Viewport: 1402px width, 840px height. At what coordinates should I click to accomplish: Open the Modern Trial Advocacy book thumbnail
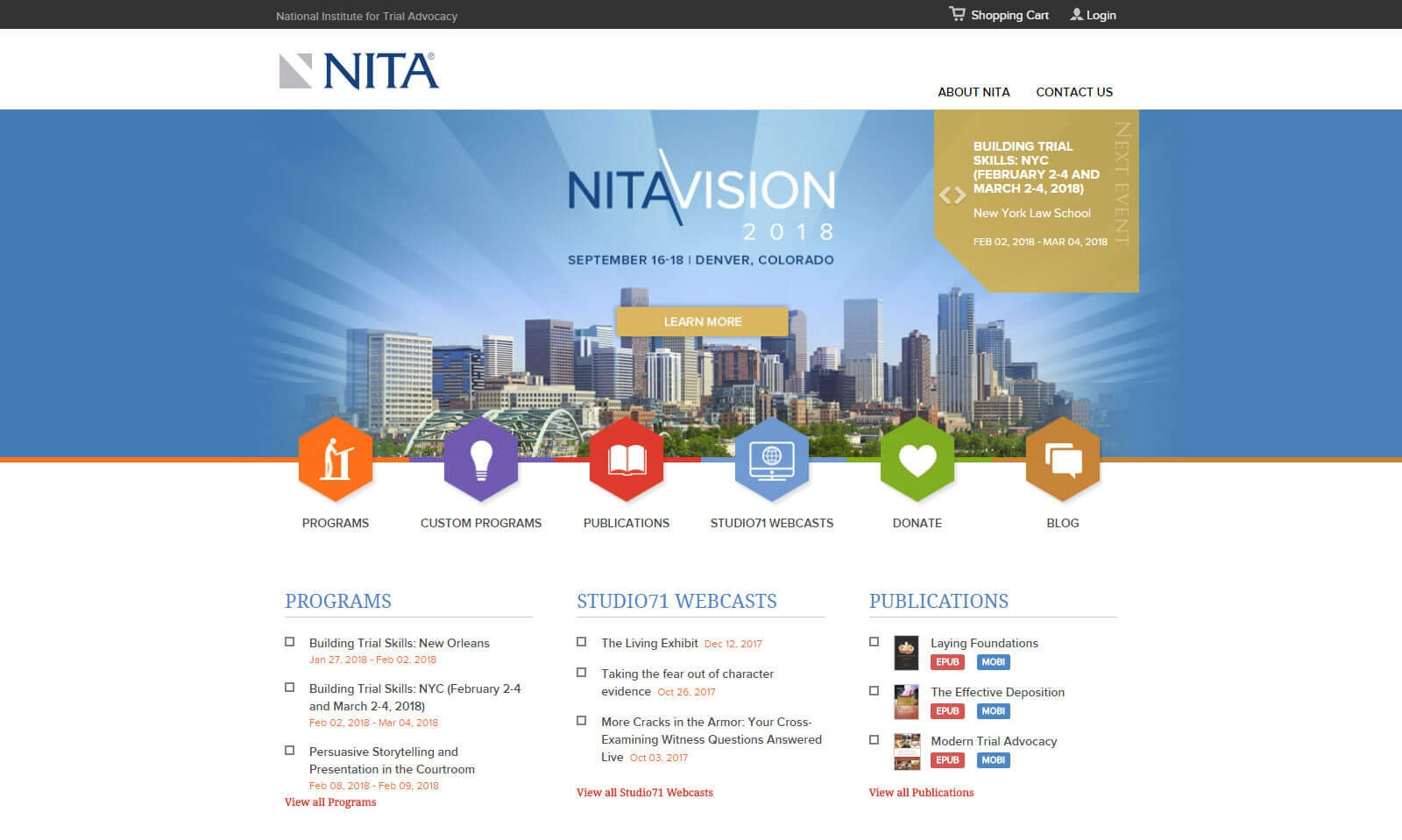click(x=906, y=752)
